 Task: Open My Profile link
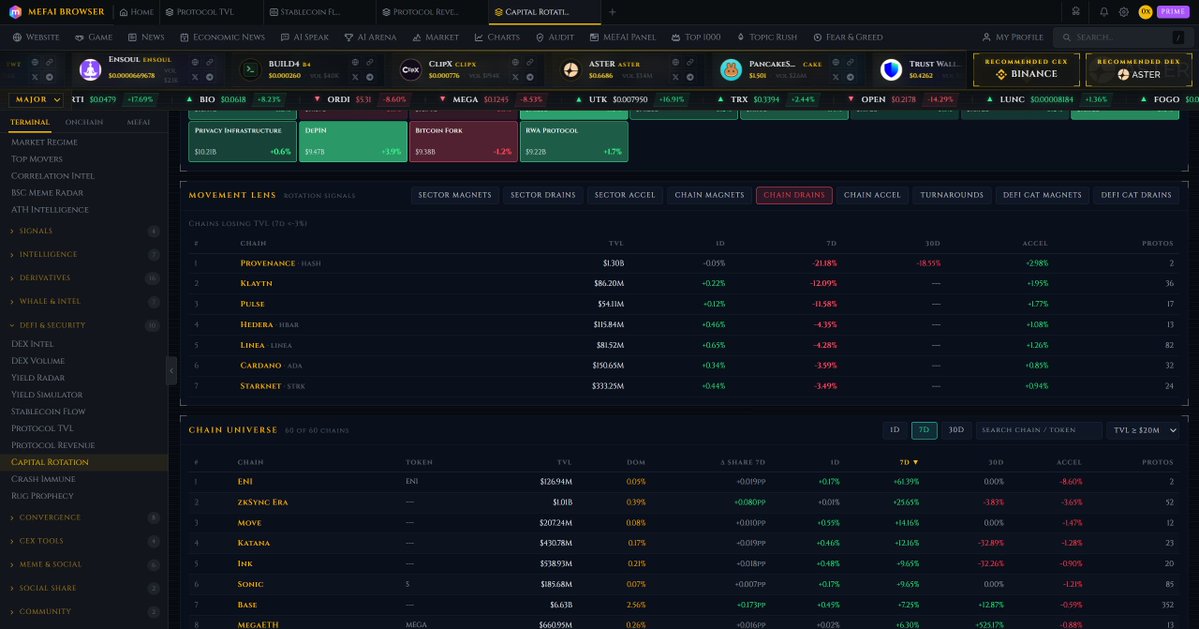point(1012,37)
